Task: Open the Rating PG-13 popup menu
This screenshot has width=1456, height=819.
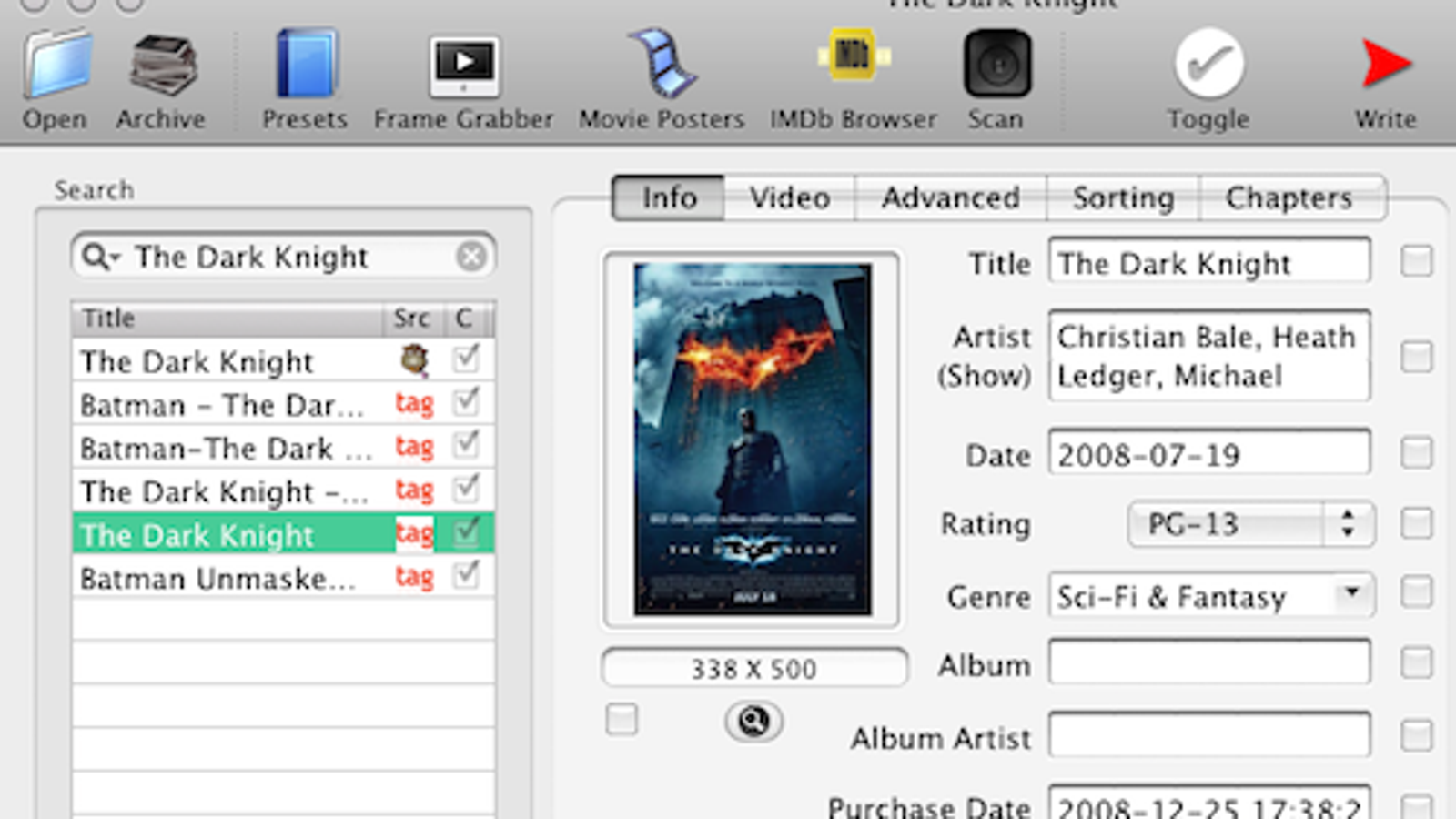Action: [x=1250, y=524]
